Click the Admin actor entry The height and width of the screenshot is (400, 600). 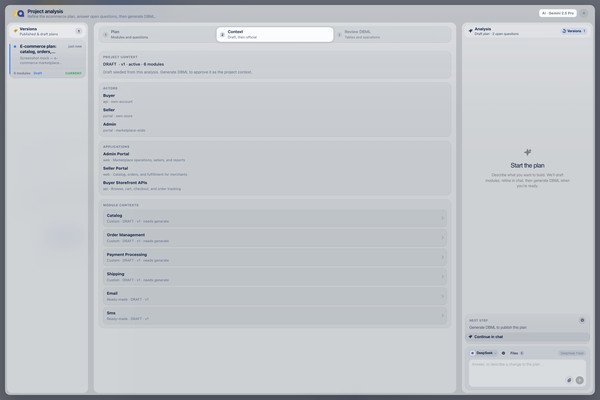tap(124, 127)
